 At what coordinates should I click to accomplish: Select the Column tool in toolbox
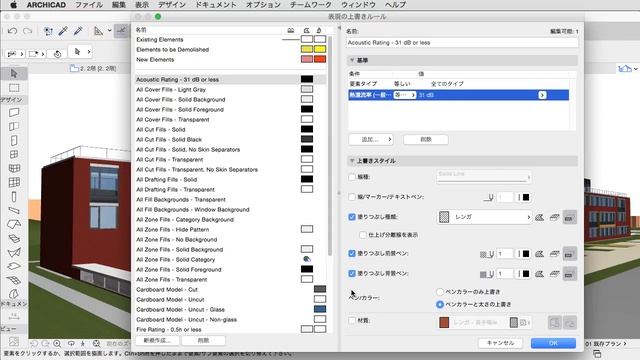click(x=14, y=197)
